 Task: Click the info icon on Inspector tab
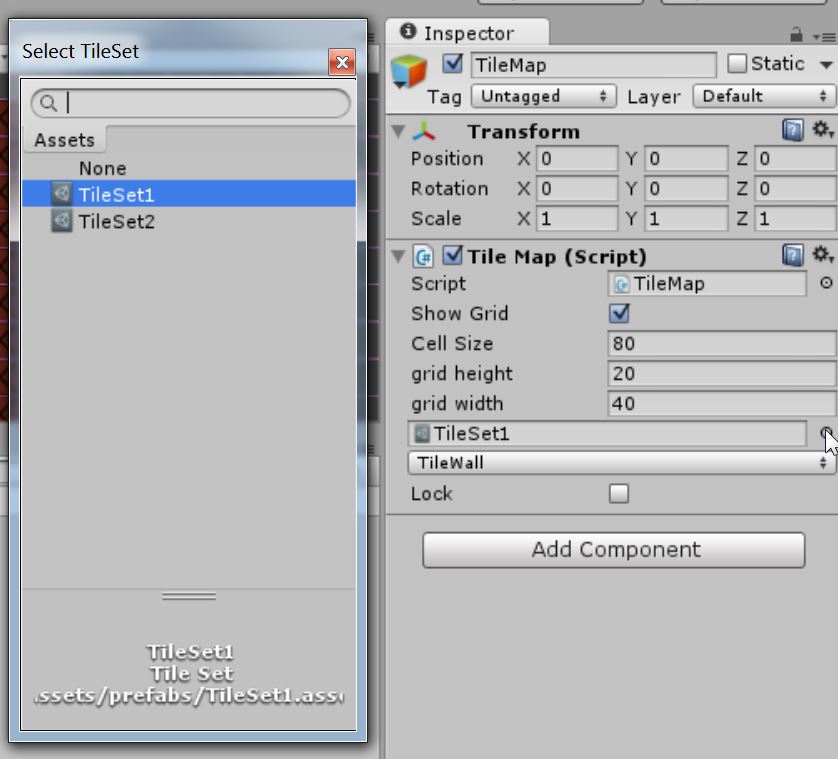(x=408, y=32)
